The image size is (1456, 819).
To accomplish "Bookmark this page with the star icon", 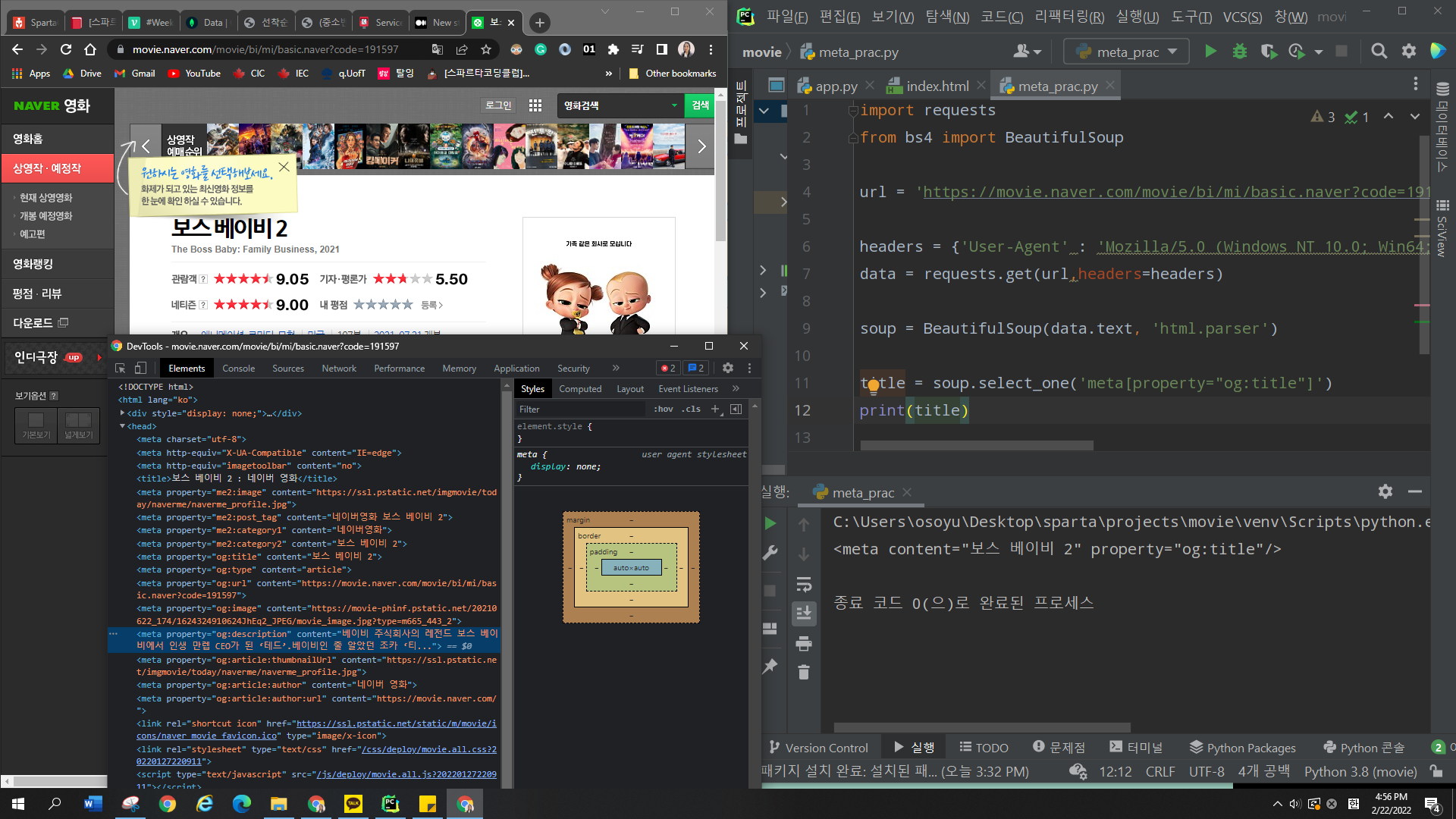I will coord(486,49).
